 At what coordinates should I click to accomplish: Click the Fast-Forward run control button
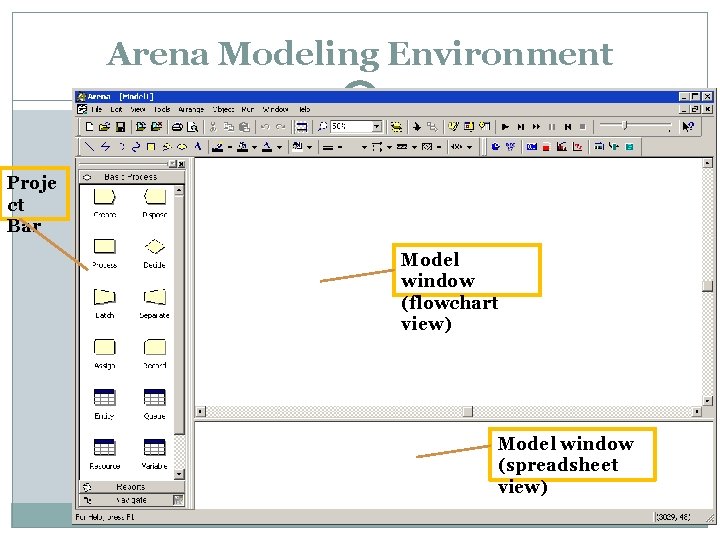(536, 127)
